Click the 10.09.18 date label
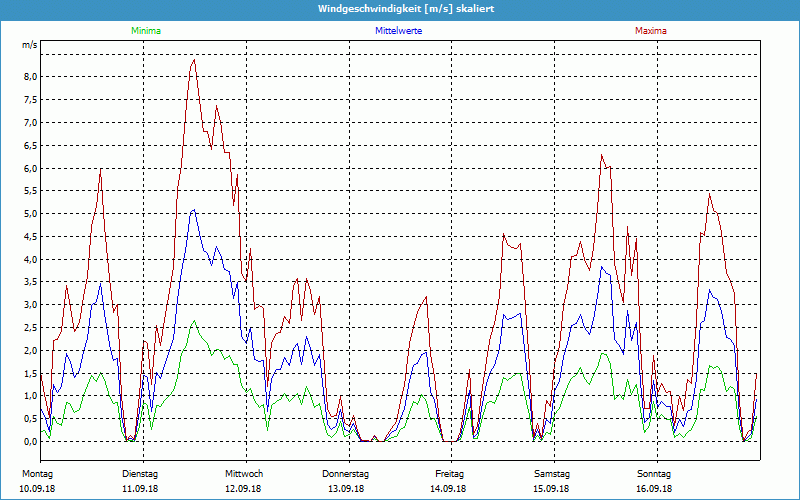The image size is (800, 500). click(x=37, y=489)
